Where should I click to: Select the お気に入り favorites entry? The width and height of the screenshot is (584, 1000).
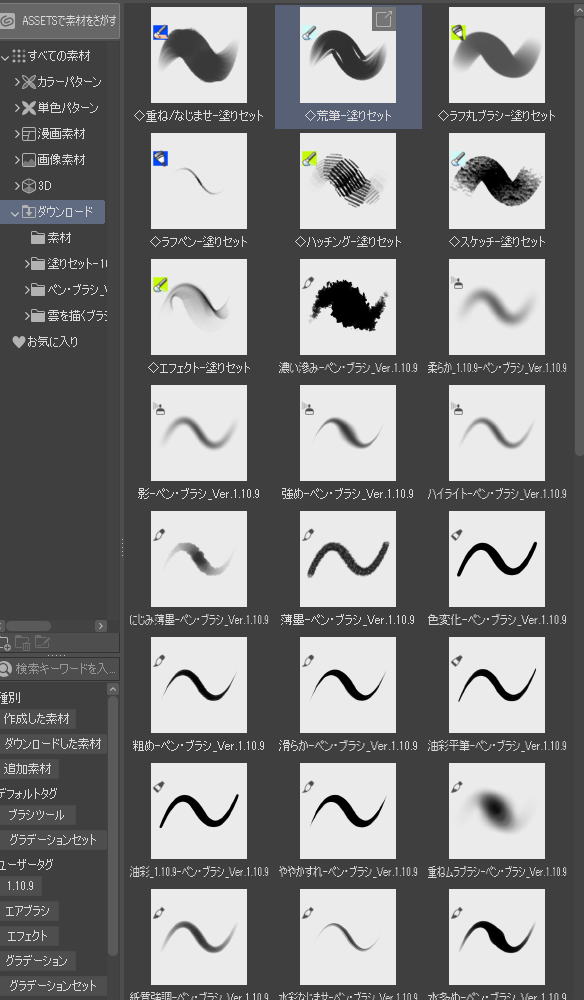[53, 342]
